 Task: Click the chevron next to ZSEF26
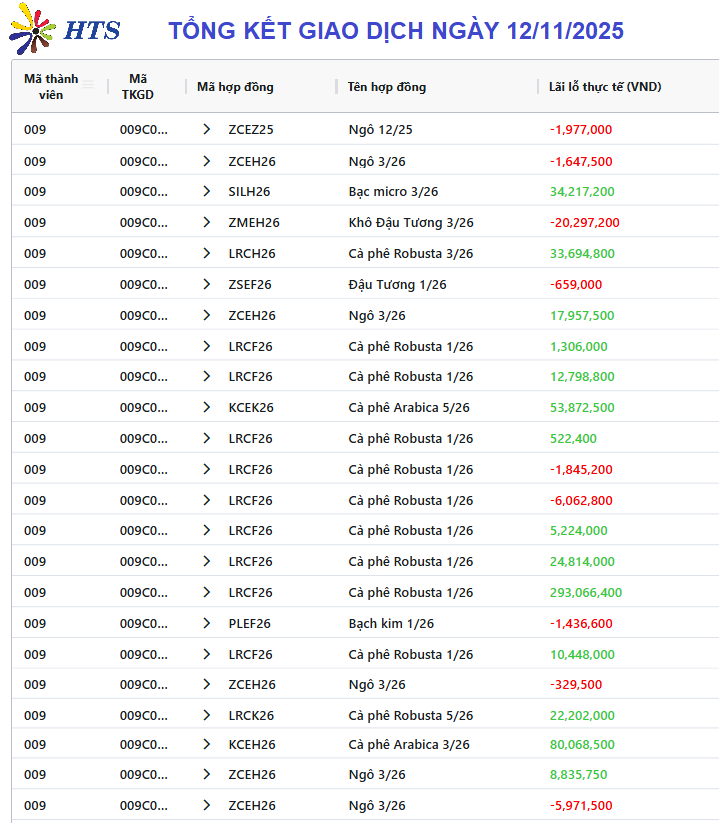(x=207, y=284)
